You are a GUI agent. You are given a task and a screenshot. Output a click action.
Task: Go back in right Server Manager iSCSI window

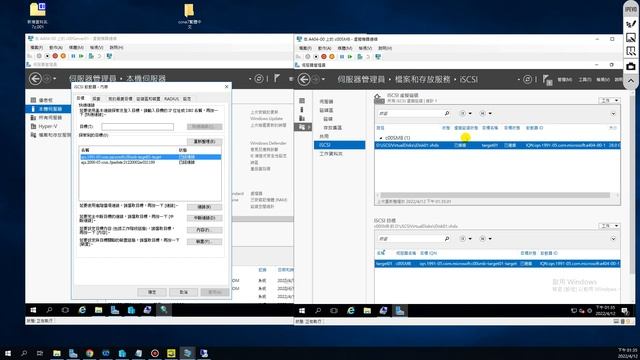click(x=304, y=79)
